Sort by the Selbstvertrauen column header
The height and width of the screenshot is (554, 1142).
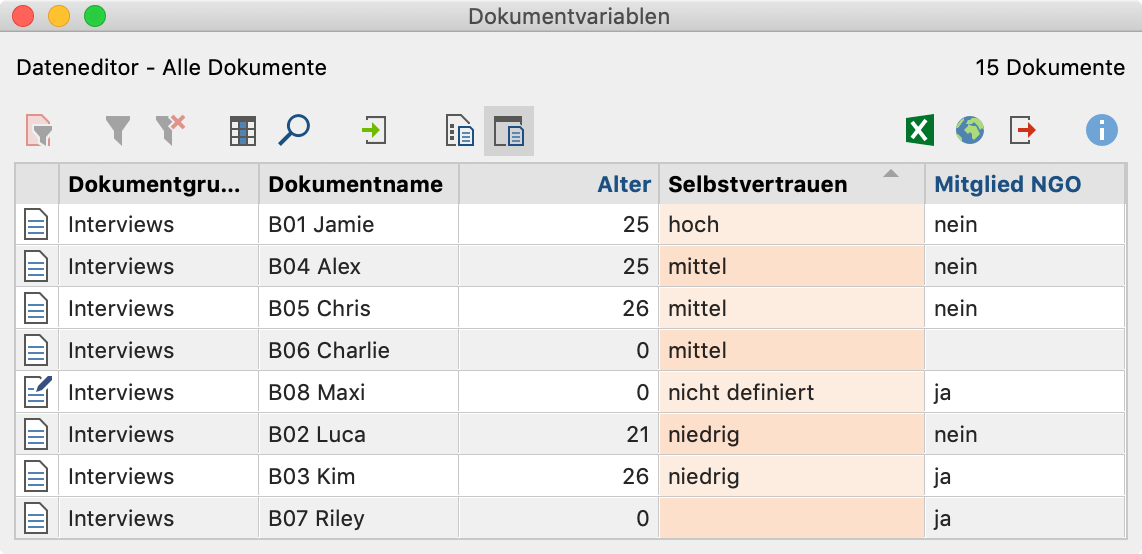757,185
